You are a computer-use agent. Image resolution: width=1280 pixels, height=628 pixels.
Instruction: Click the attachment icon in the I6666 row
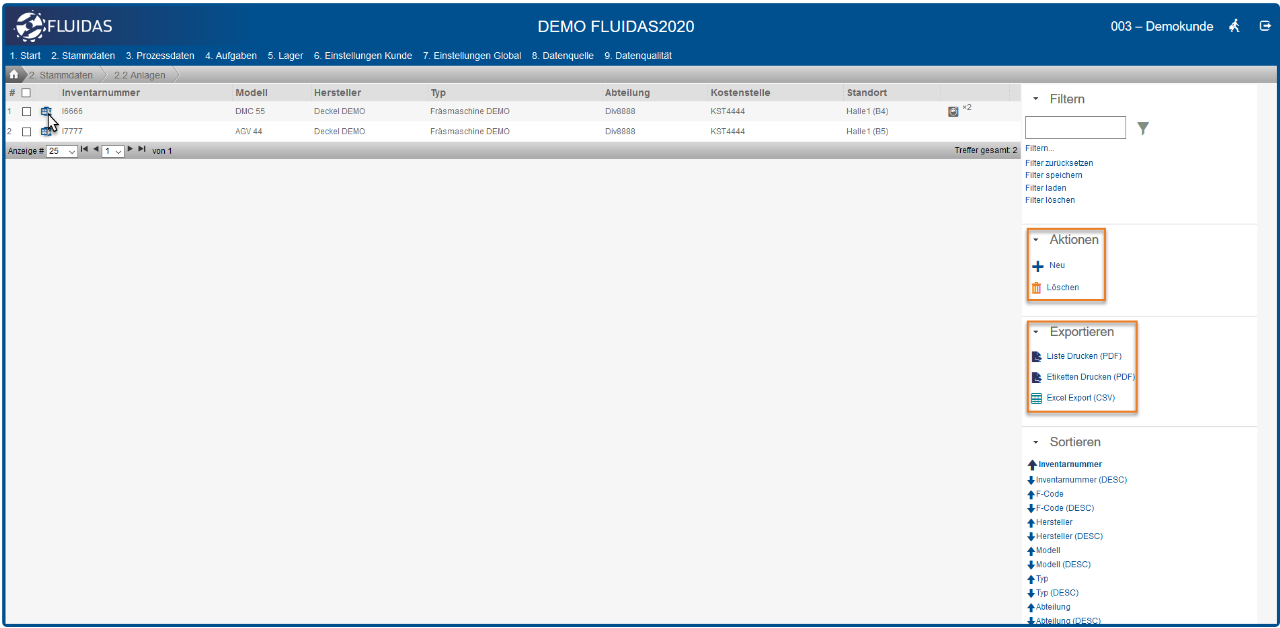coord(953,111)
